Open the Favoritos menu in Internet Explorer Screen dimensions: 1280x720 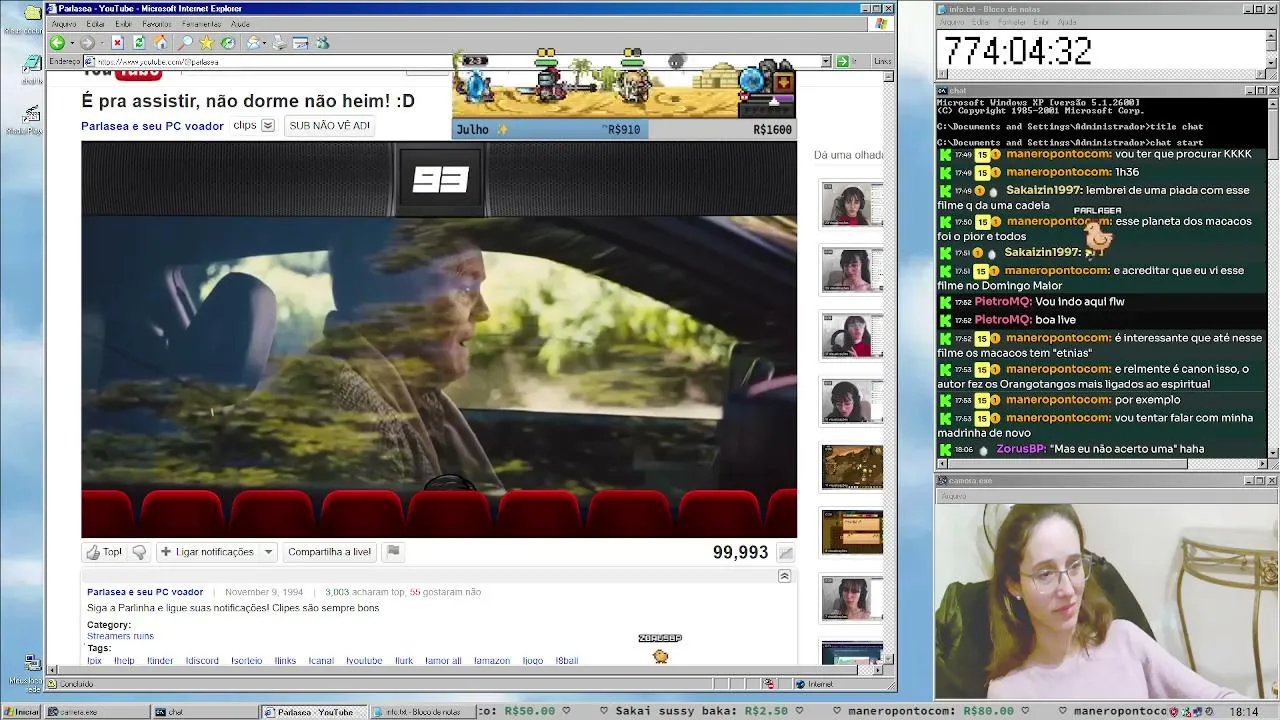(x=157, y=24)
